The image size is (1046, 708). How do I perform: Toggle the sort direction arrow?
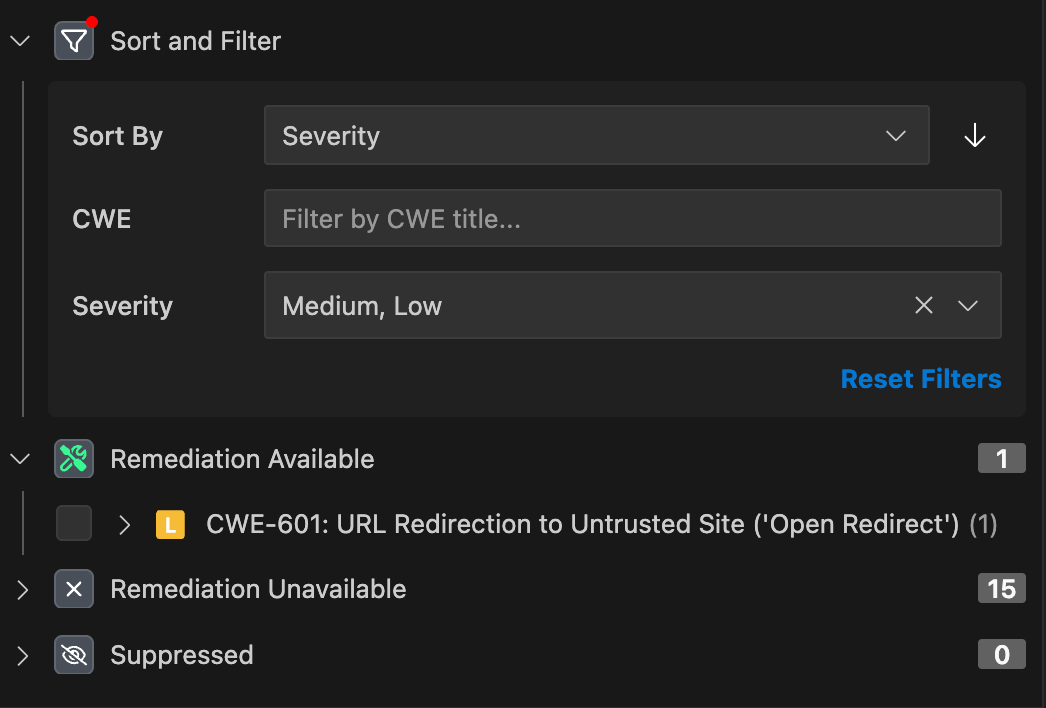click(x=975, y=136)
